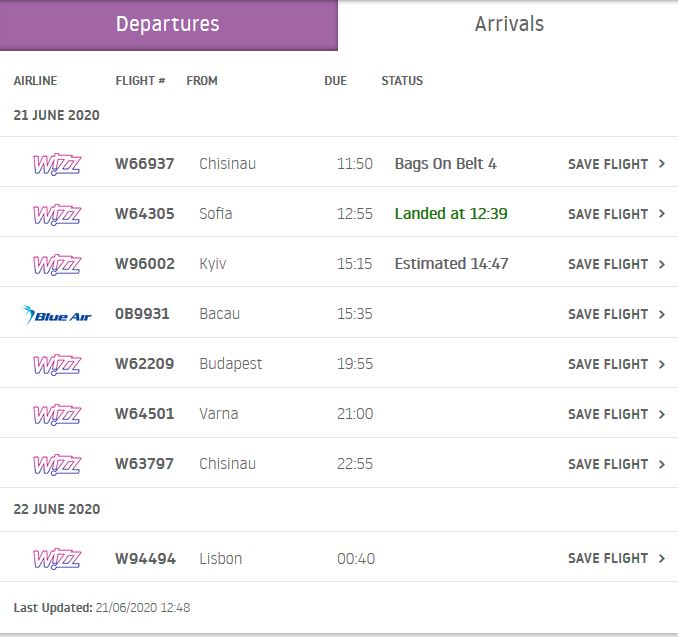The height and width of the screenshot is (637, 678).
Task: Expand the chevron on the Chisinau 11:50 row
Action: click(662, 163)
